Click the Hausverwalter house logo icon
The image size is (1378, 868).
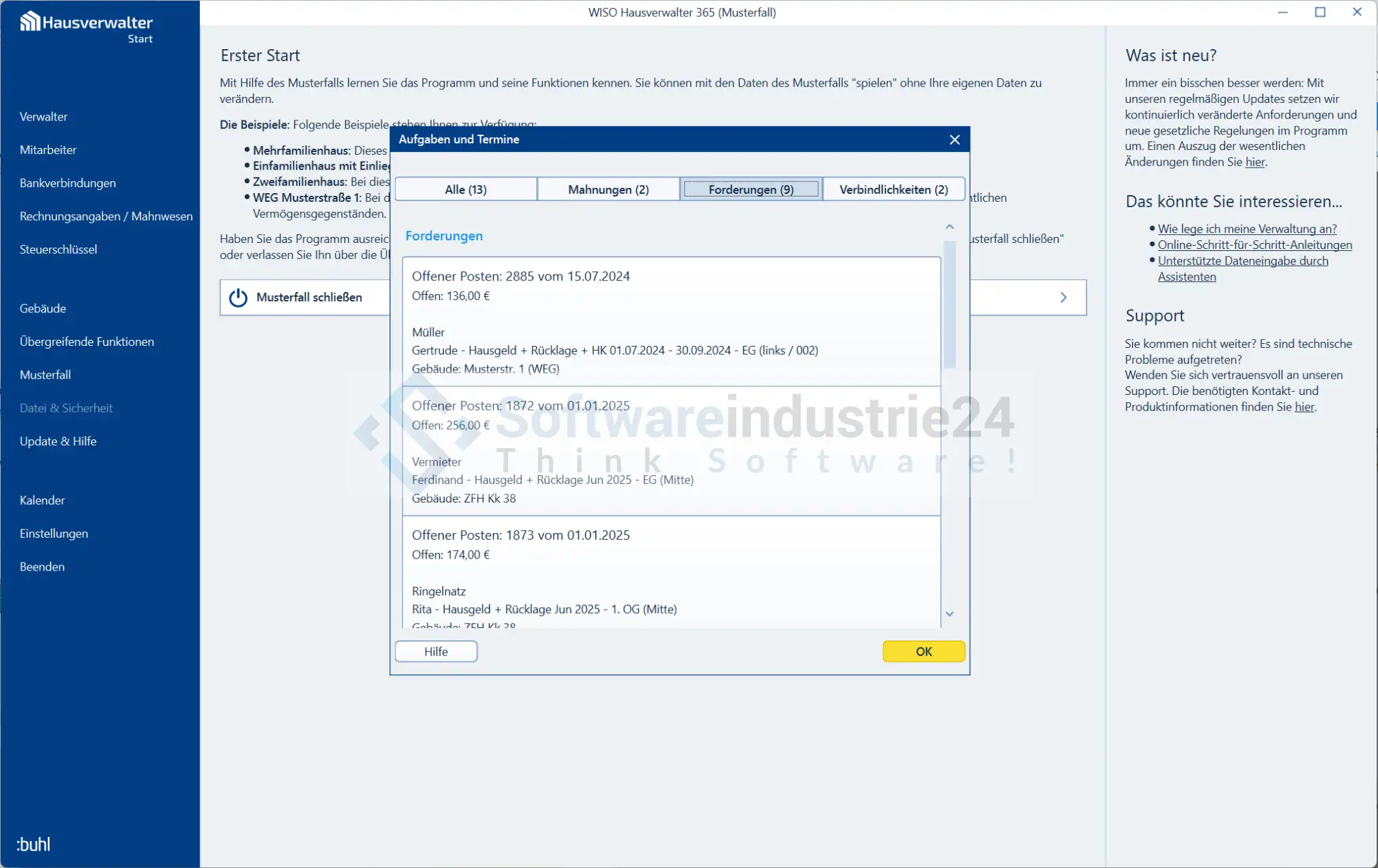[30, 22]
